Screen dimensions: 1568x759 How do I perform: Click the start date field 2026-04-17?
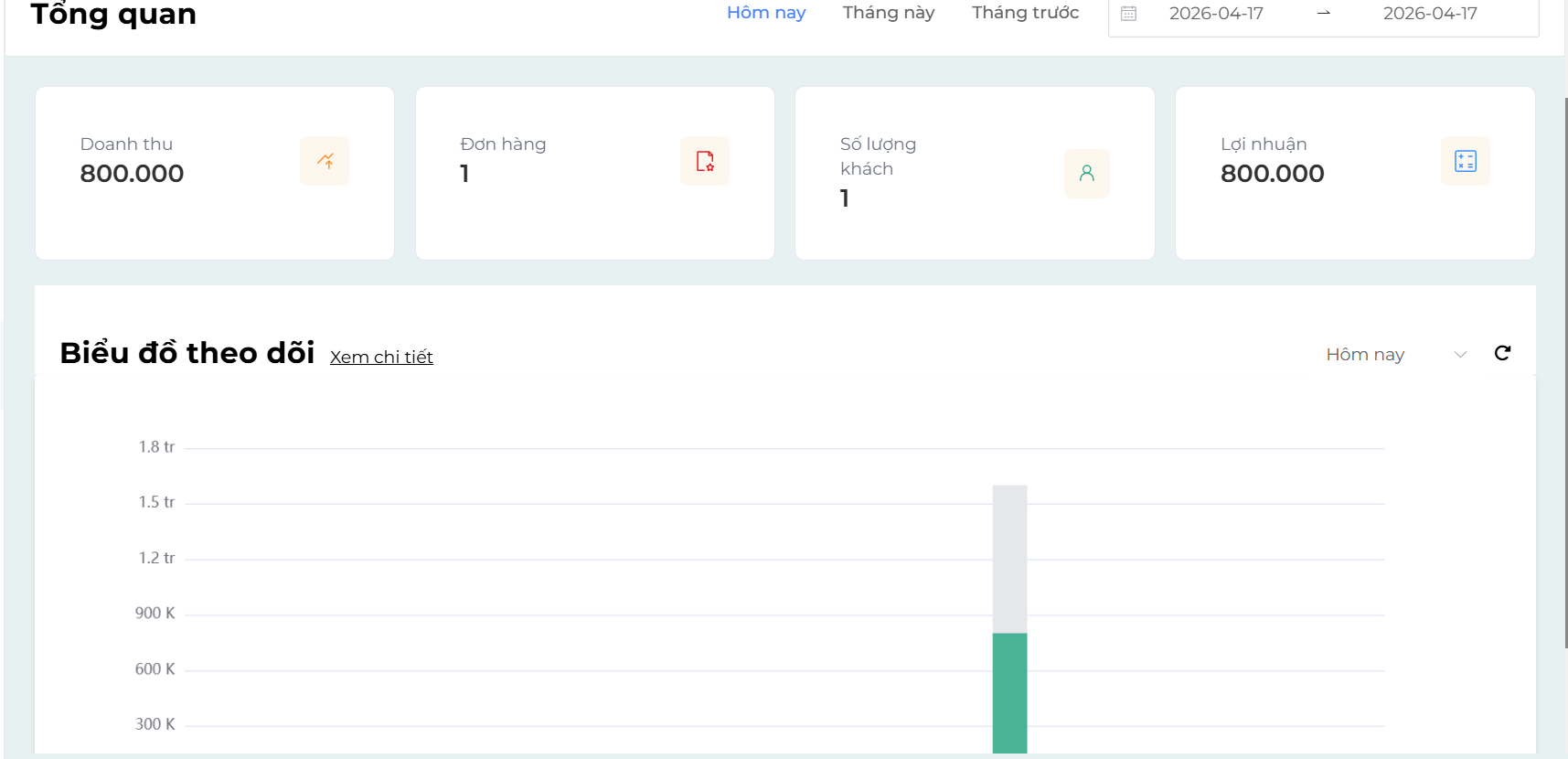(x=1216, y=14)
